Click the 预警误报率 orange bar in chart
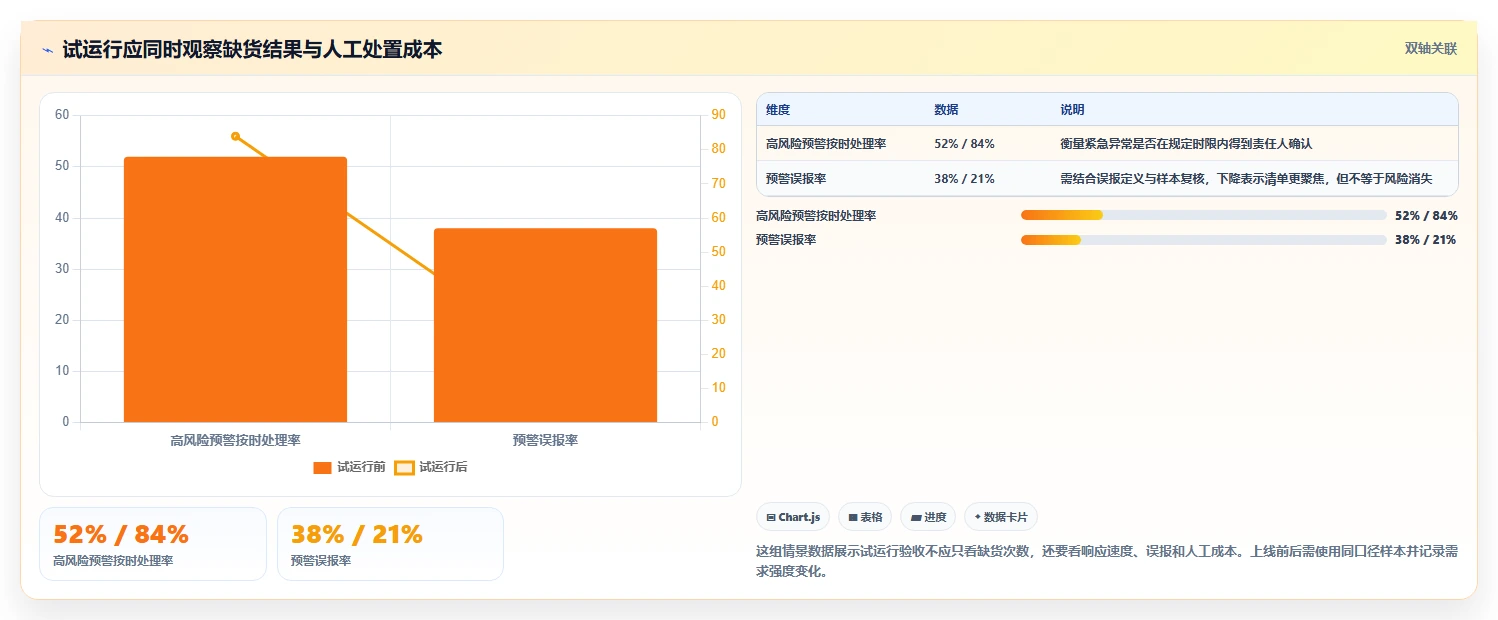The width and height of the screenshot is (1498, 620). click(x=545, y=325)
